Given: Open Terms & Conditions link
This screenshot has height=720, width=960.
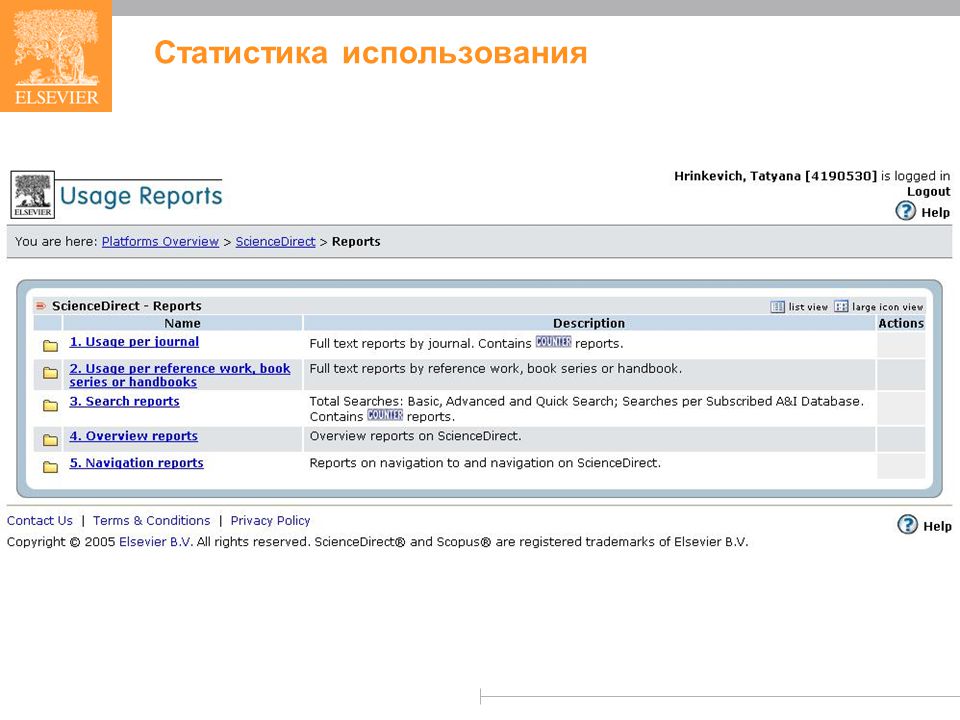Looking at the screenshot, I should pyautogui.click(x=151, y=520).
